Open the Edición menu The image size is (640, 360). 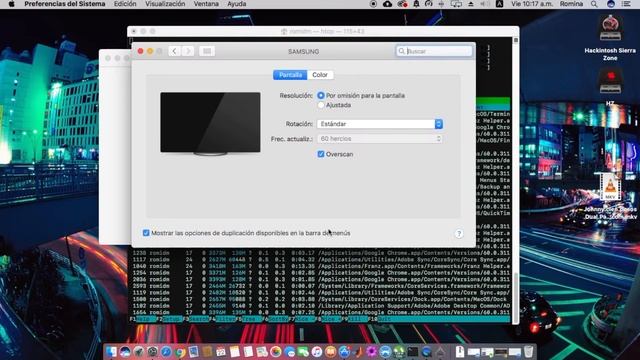[x=125, y=4]
